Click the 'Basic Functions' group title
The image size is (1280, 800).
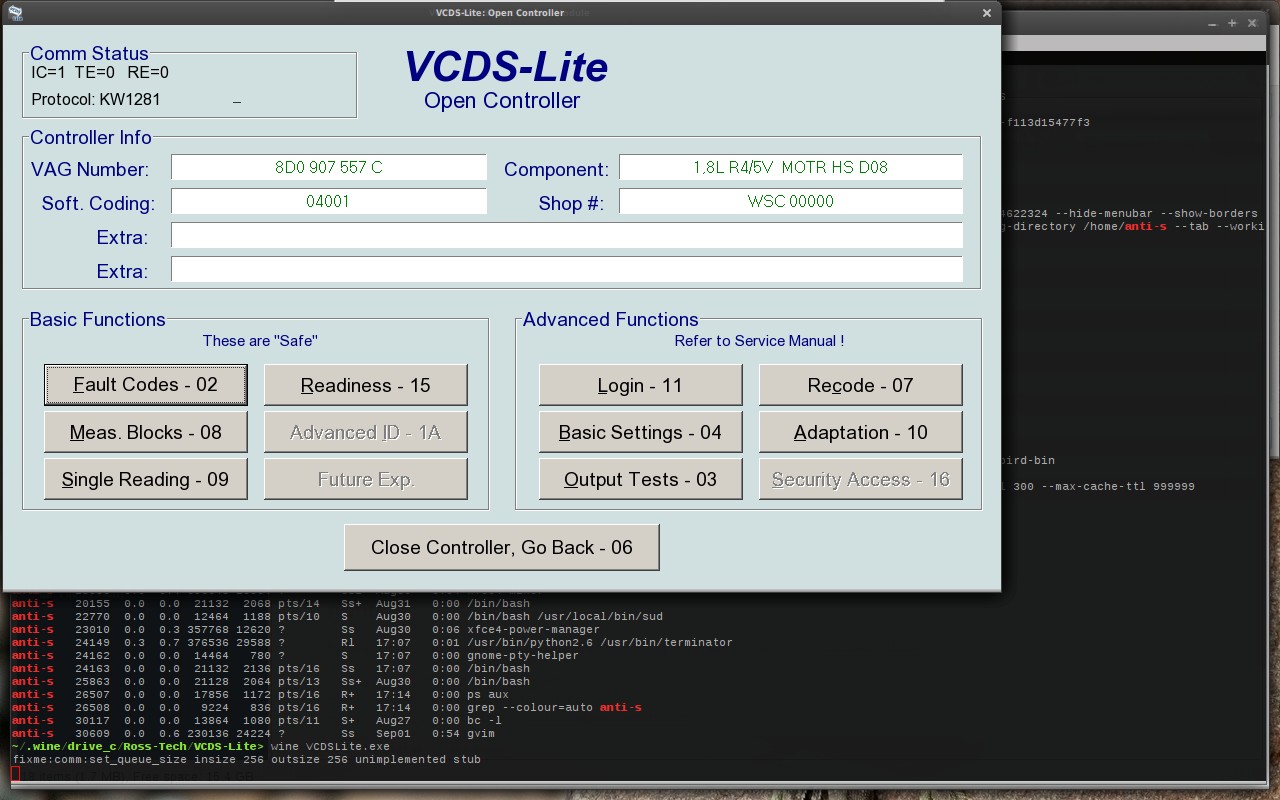[x=98, y=319]
